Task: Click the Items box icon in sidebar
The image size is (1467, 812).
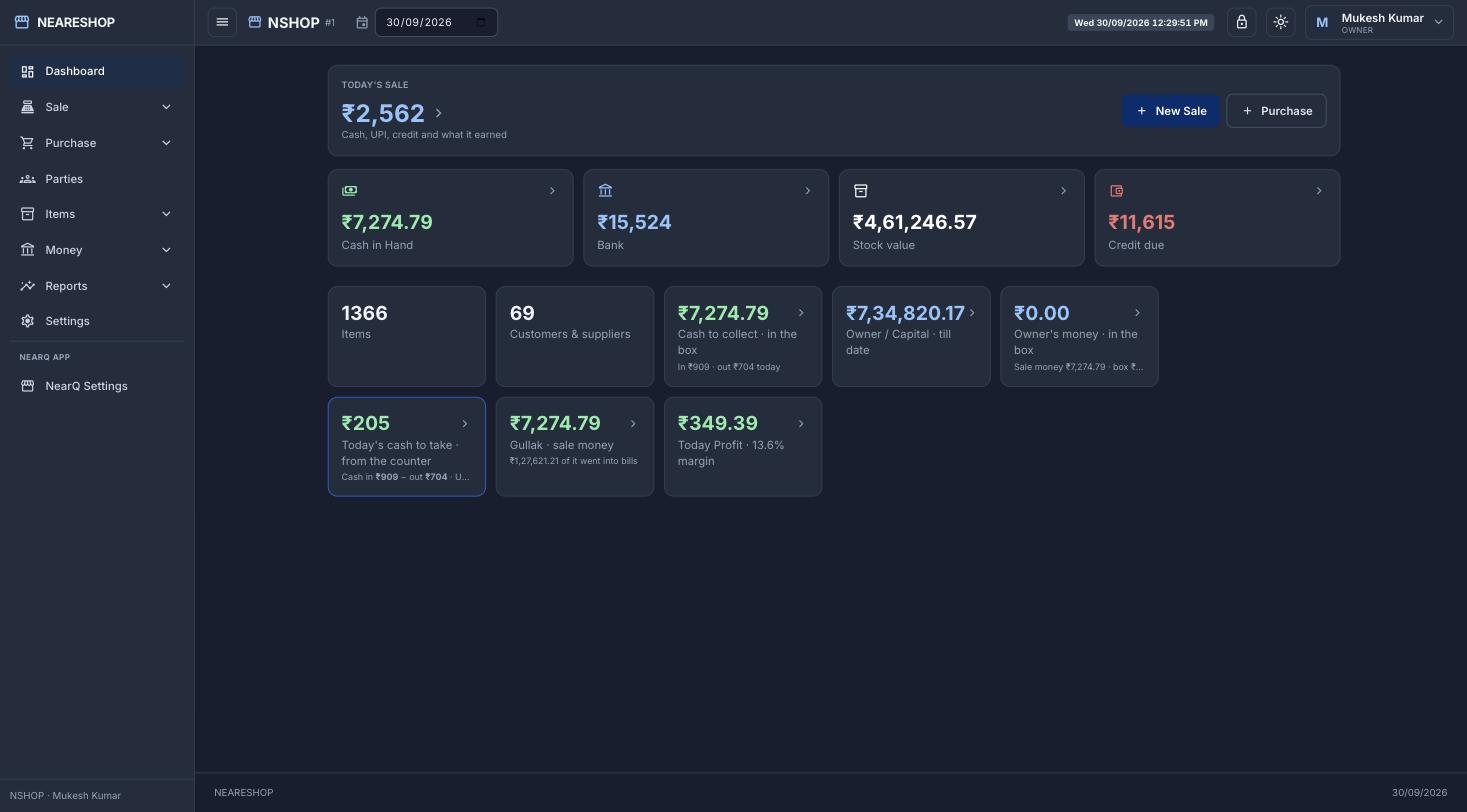Action: pyautogui.click(x=28, y=214)
